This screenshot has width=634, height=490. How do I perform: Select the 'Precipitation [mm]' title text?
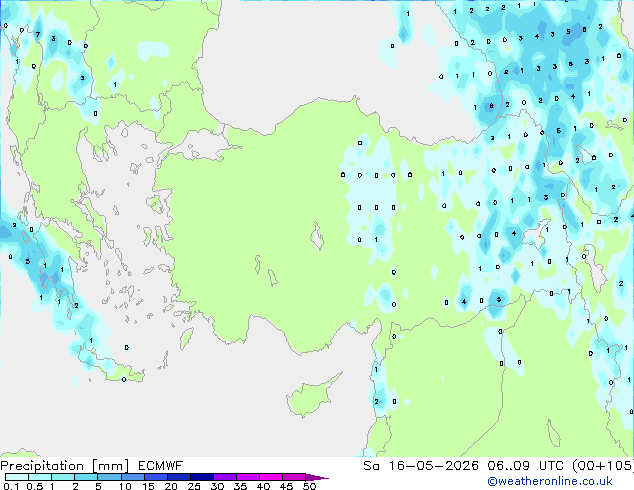pyautogui.click(x=65, y=466)
